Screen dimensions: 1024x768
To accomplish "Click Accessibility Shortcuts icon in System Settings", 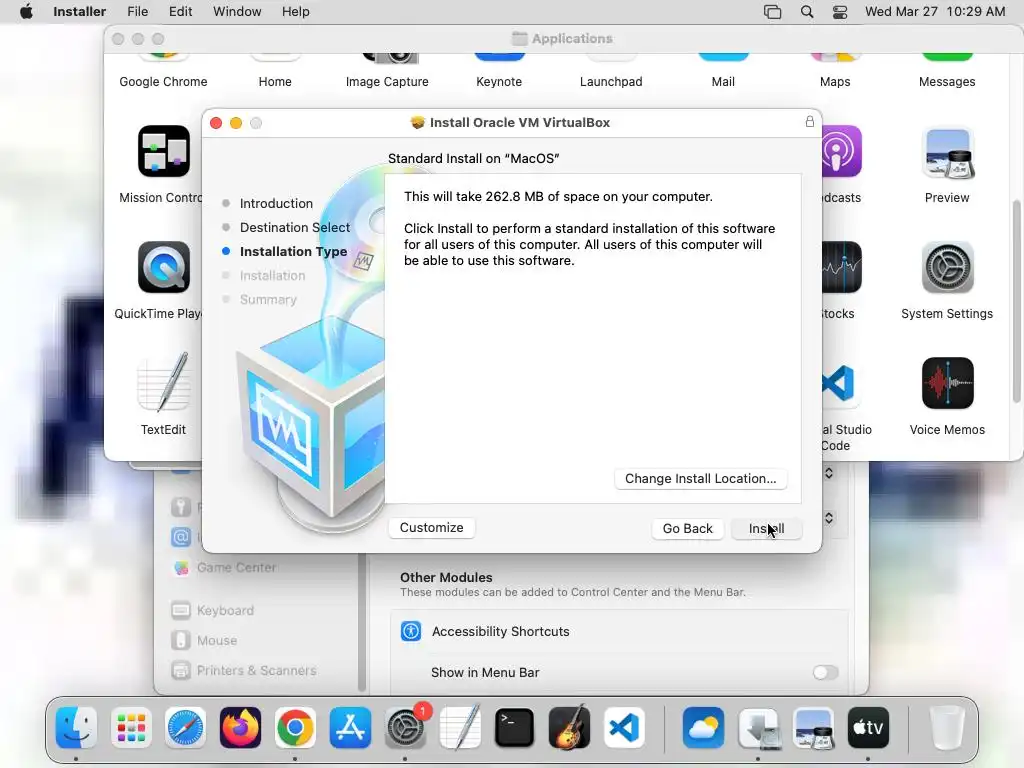I will click(x=411, y=631).
